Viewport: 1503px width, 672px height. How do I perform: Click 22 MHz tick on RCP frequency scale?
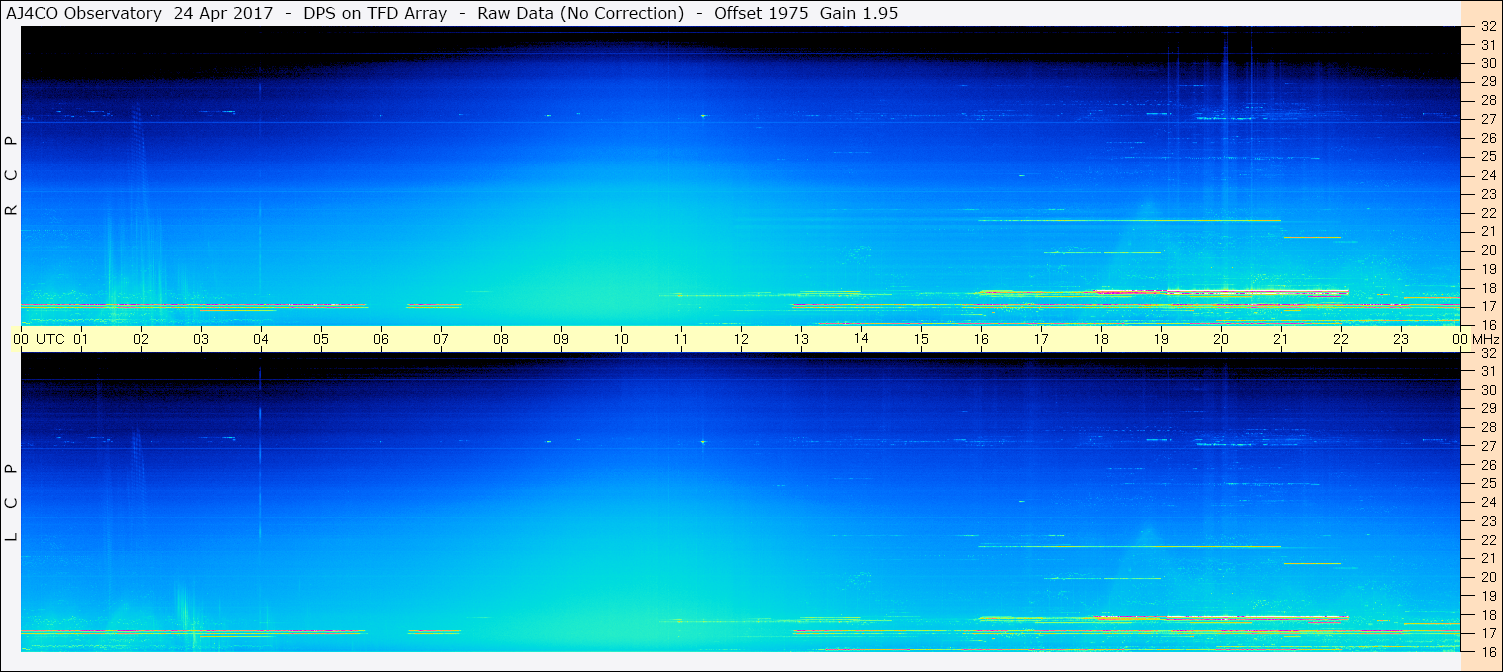click(1488, 213)
